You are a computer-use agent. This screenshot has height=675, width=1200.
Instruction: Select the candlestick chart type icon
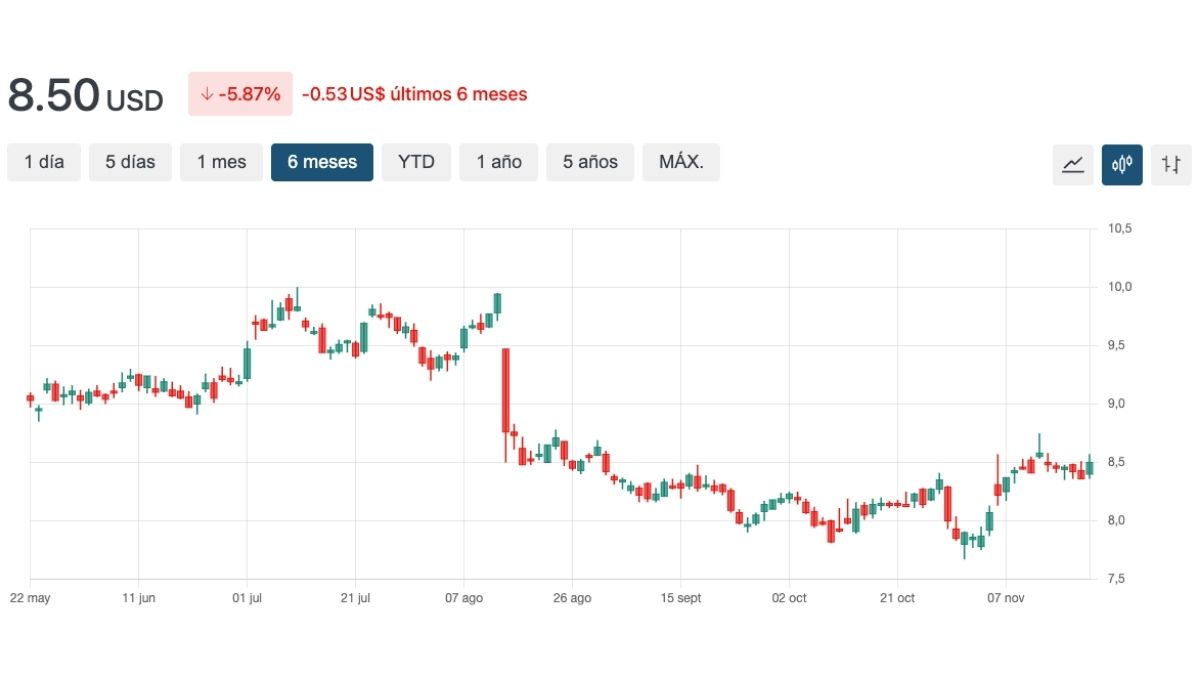(x=1122, y=164)
